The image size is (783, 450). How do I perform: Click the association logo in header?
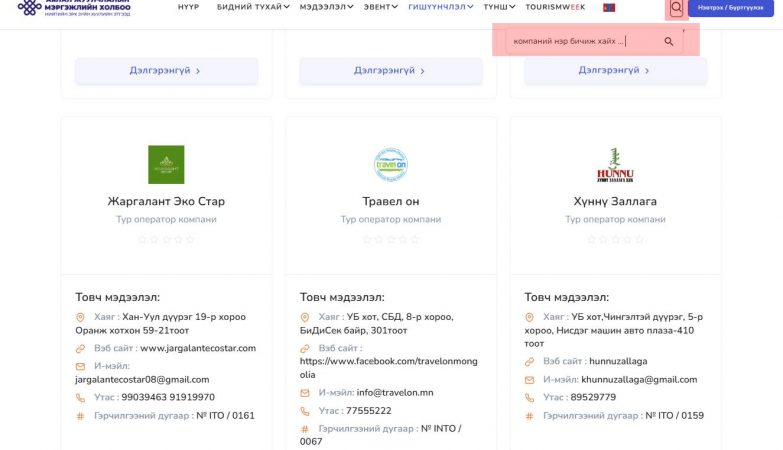point(74,7)
